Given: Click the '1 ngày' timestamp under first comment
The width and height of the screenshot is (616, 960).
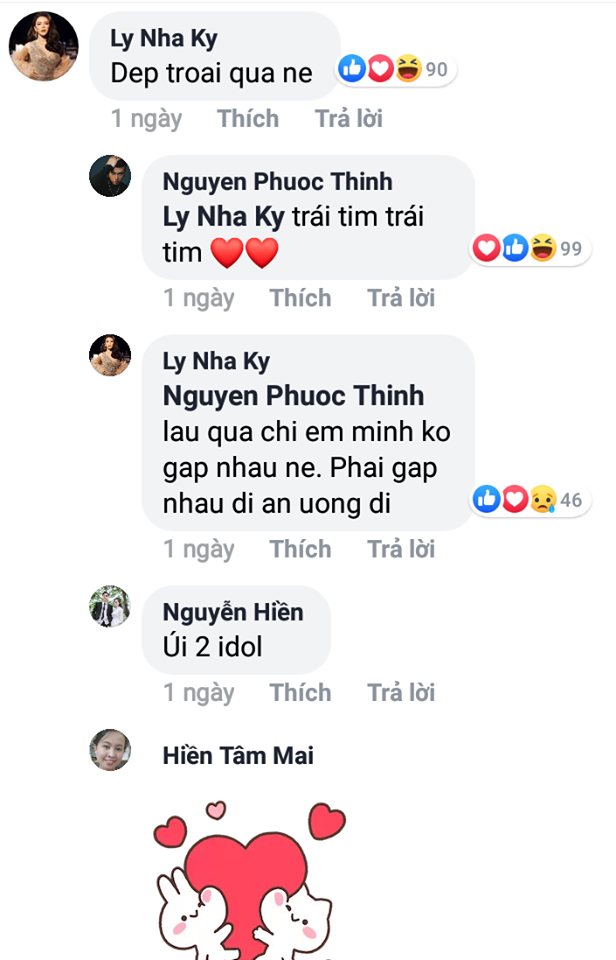Looking at the screenshot, I should [146, 119].
